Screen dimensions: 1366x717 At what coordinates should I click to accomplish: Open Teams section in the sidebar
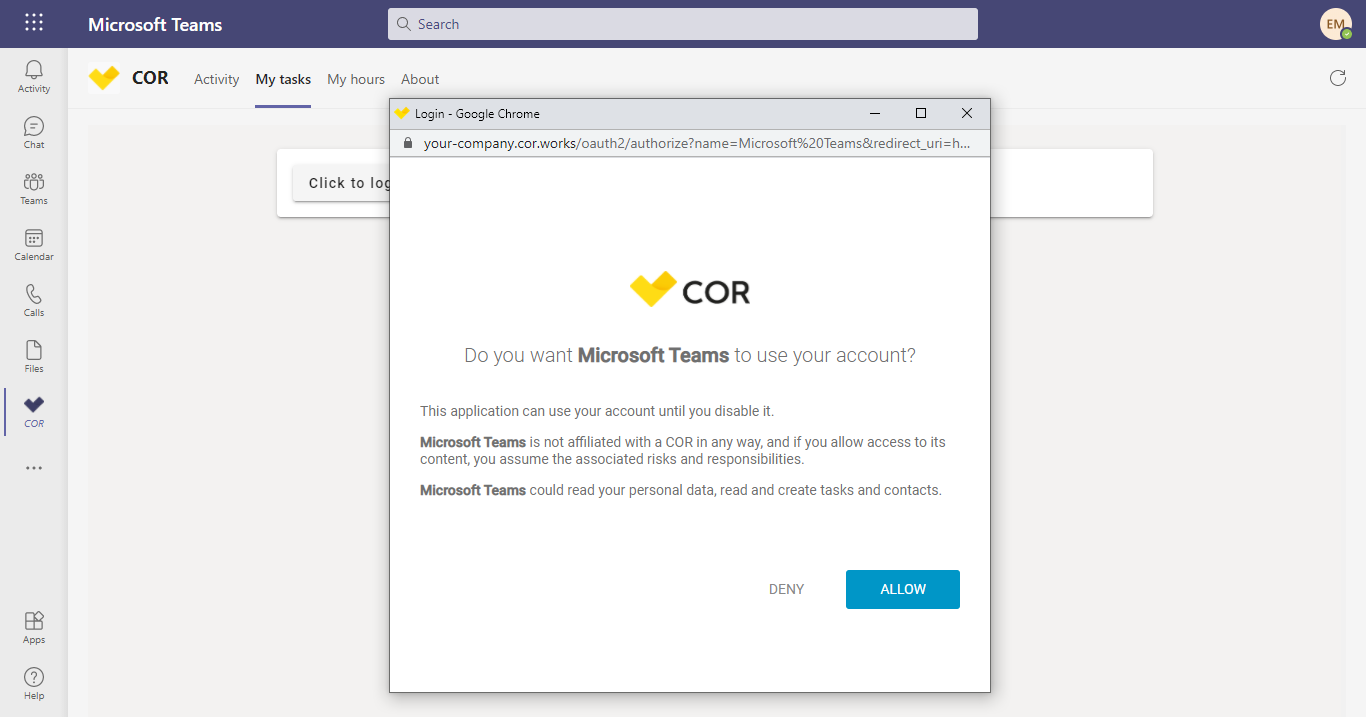click(34, 188)
